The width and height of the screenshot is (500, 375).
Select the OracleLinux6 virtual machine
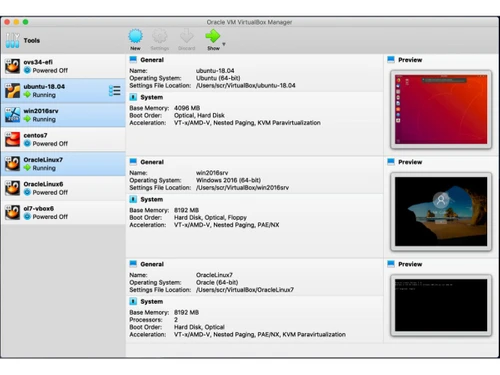click(63, 188)
